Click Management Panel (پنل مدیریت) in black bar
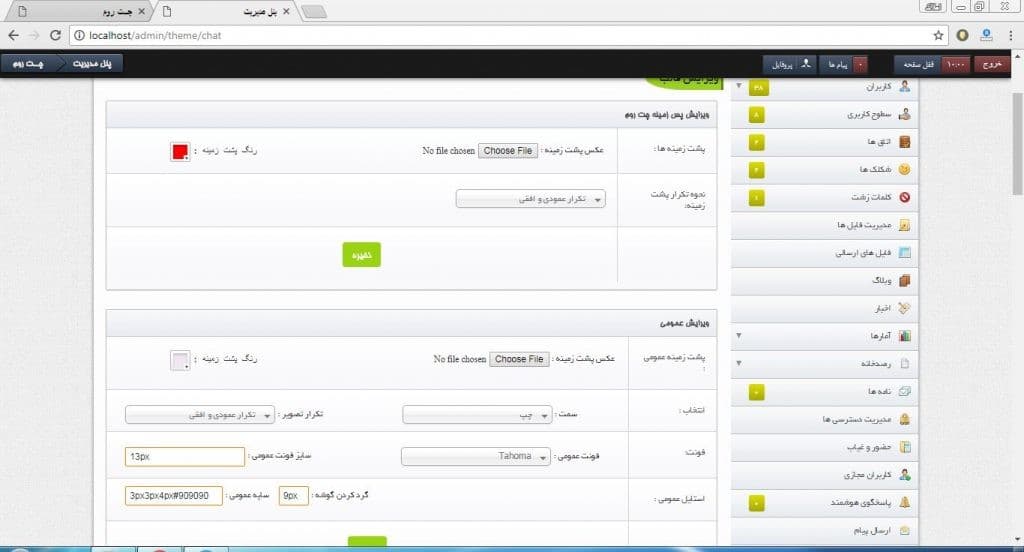The image size is (1024, 552). tap(92, 63)
